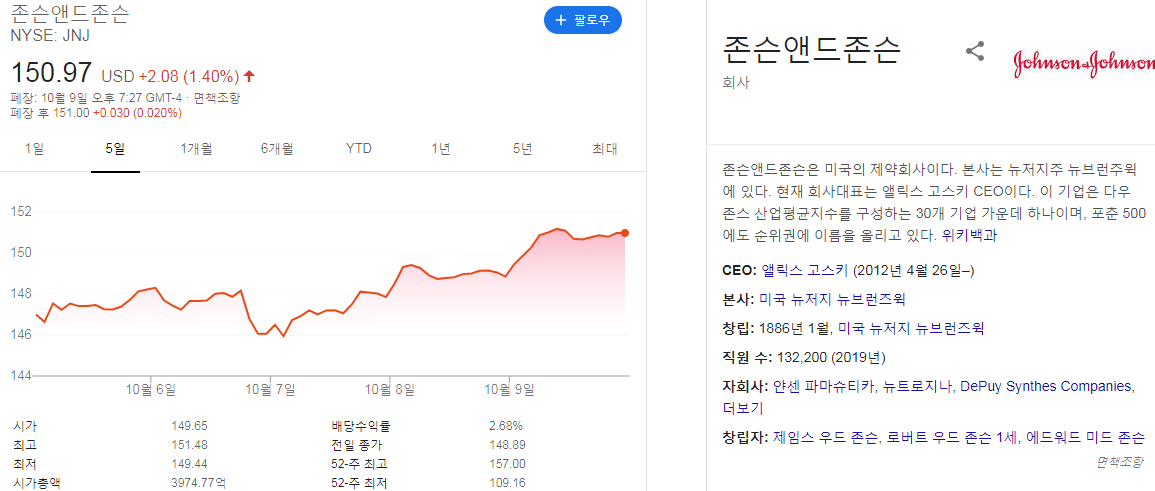1155x491 pixels.
Task: Click the dividend yield value 2.68%
Action: click(x=505, y=425)
